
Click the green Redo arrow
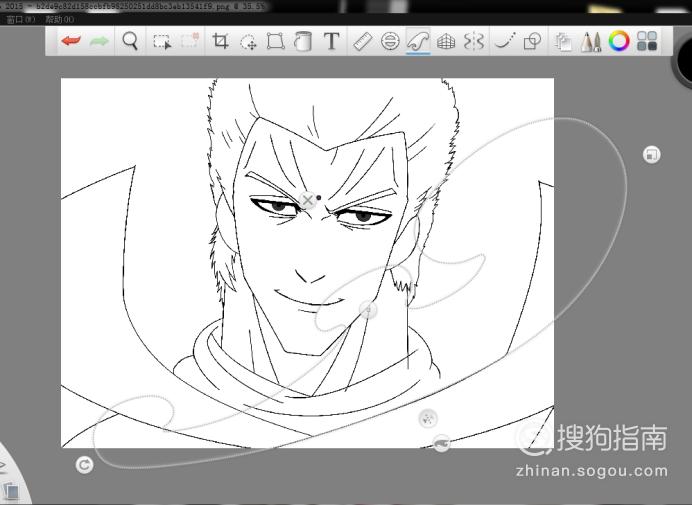point(99,41)
